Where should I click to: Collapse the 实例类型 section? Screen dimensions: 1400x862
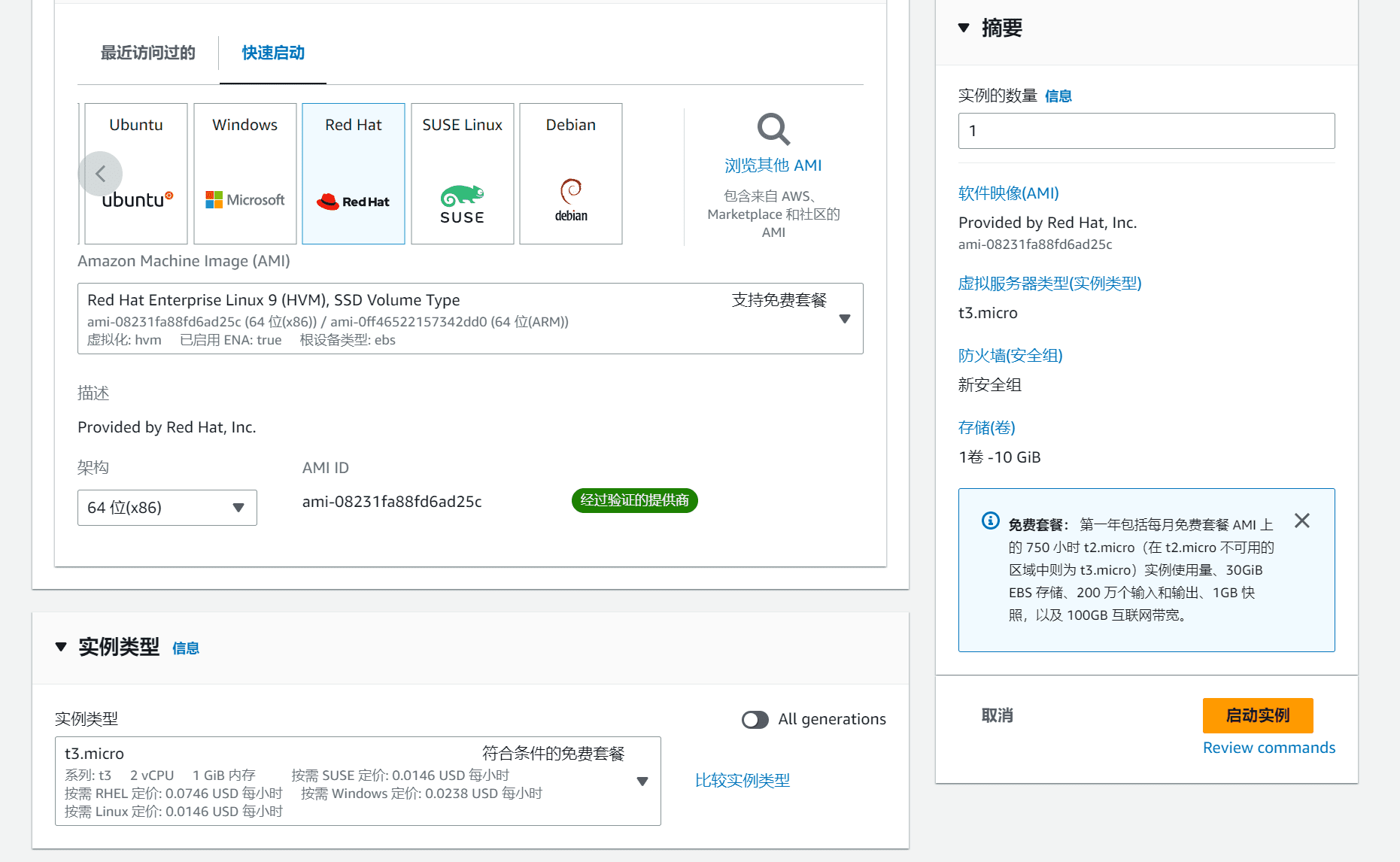click(61, 647)
